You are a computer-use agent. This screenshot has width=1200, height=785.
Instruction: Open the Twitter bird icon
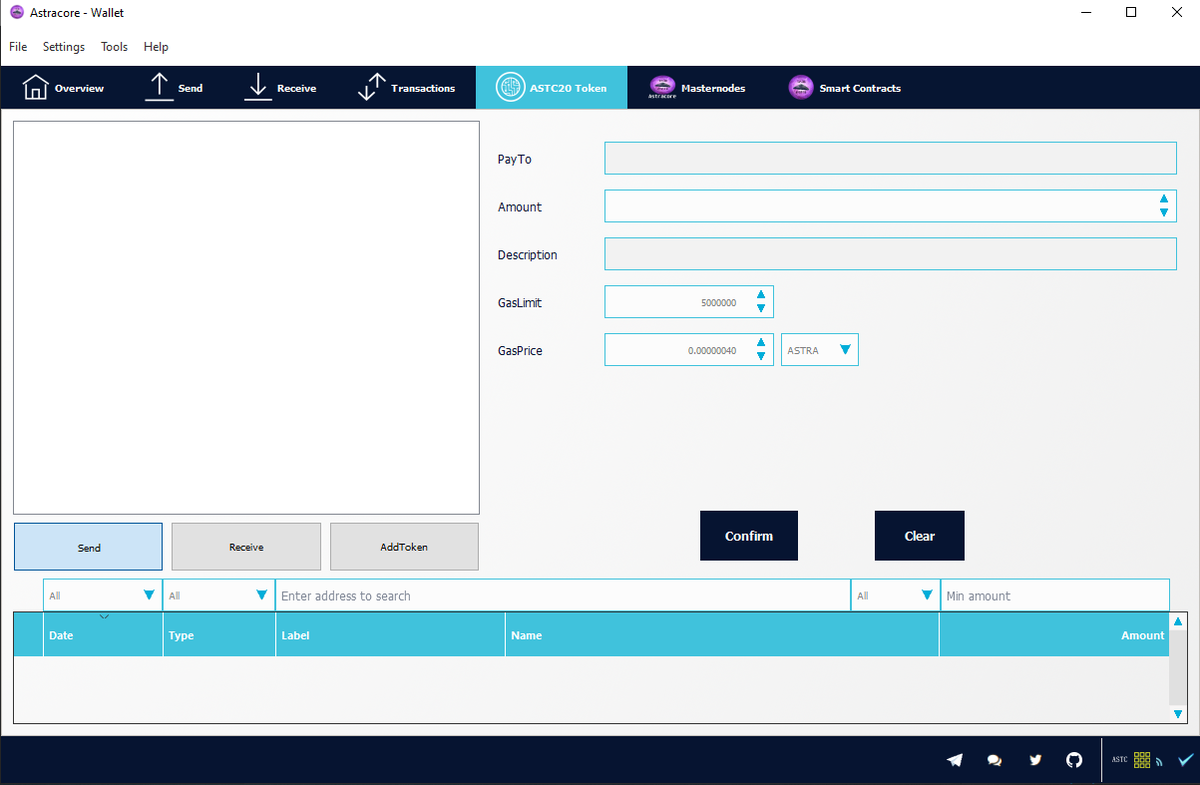(1035, 760)
